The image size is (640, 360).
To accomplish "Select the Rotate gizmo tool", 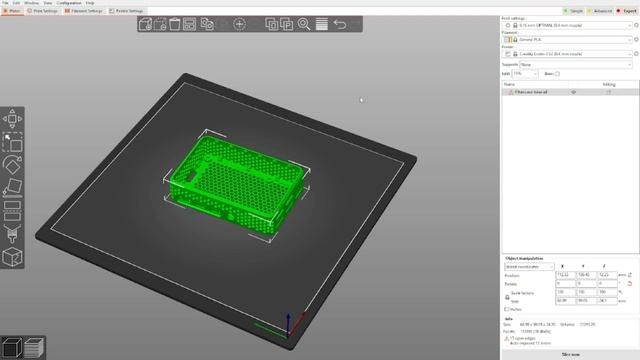I will (12, 165).
